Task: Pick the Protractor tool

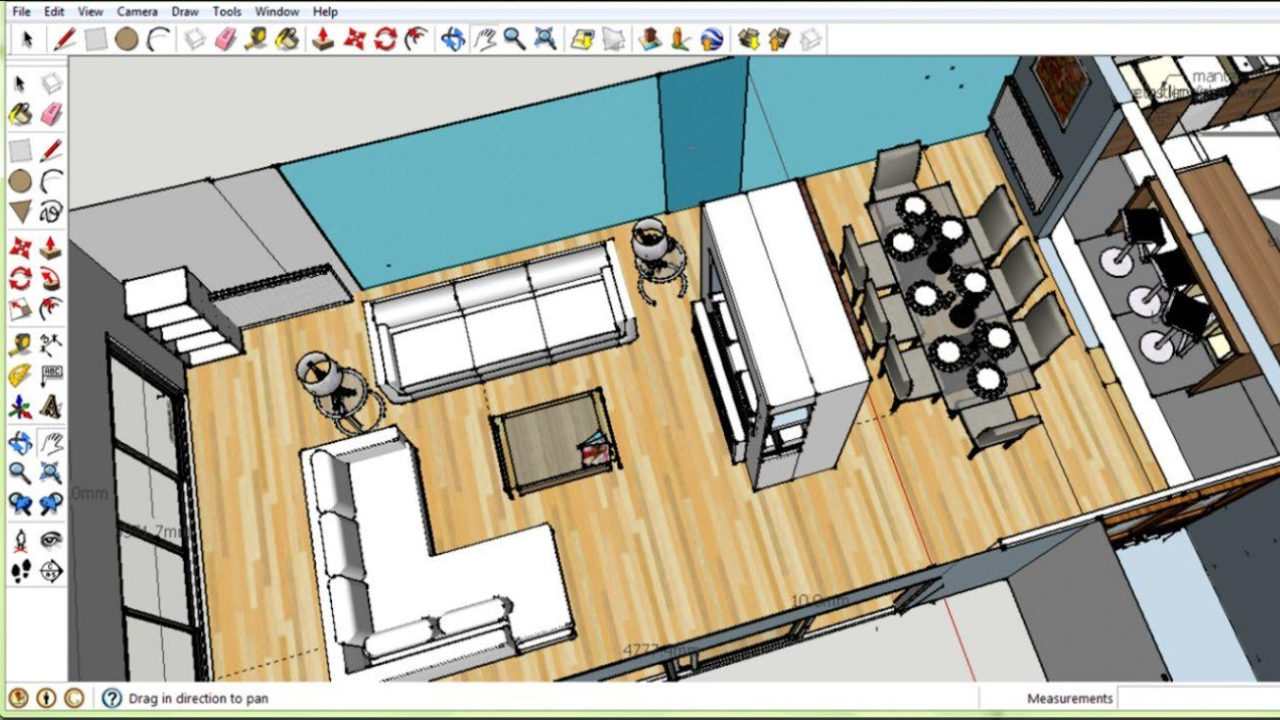Action: coord(20,375)
